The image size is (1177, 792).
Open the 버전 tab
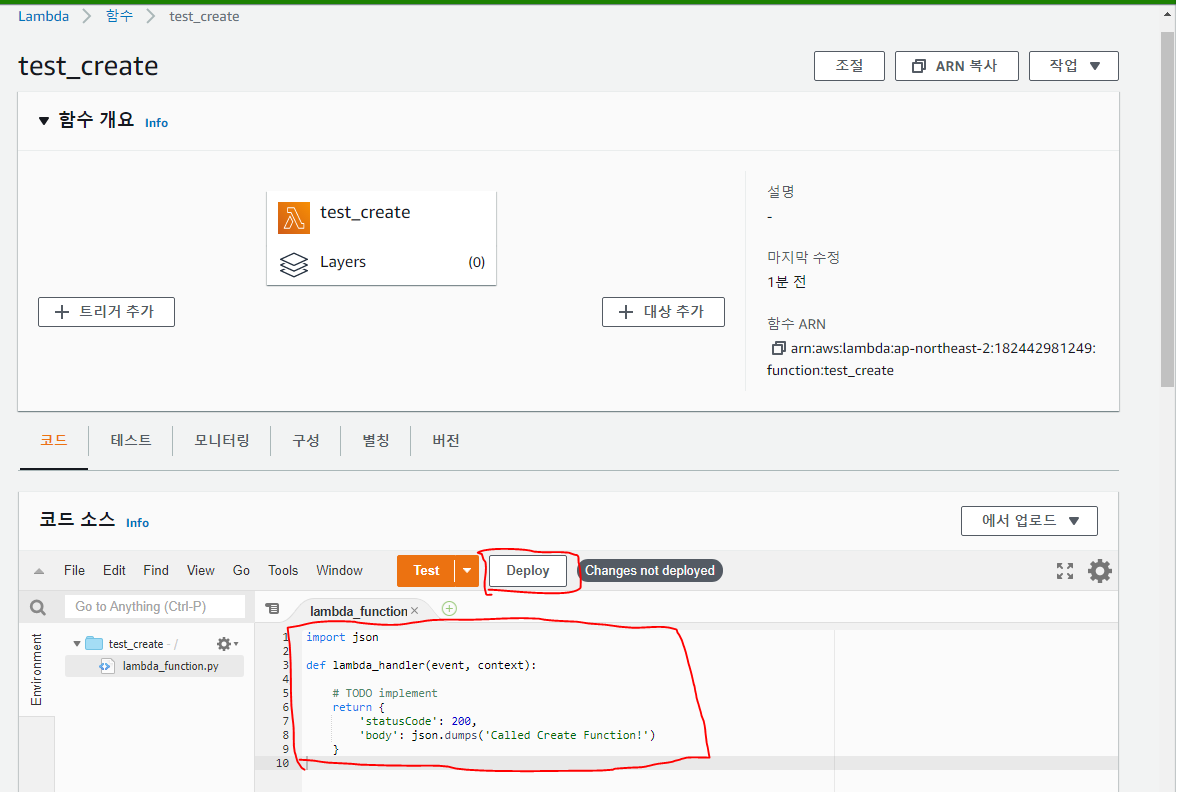tap(446, 441)
